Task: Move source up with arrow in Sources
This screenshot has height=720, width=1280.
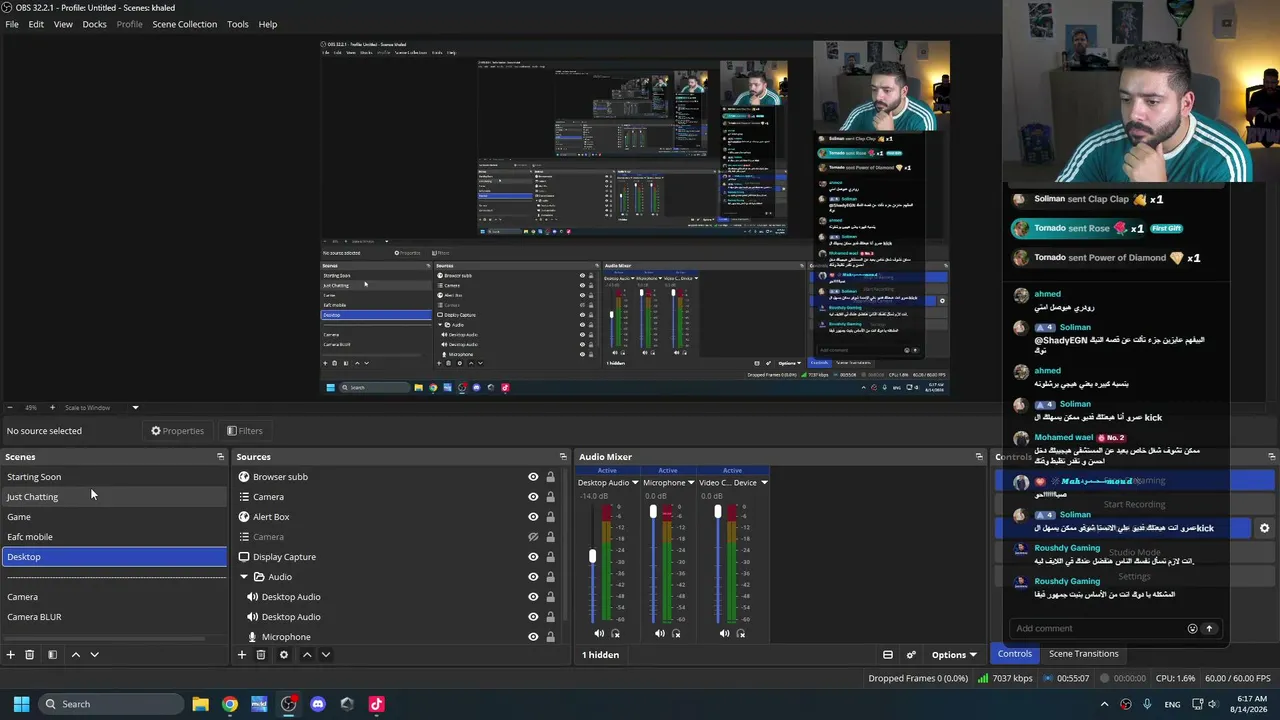Action: 307,655
